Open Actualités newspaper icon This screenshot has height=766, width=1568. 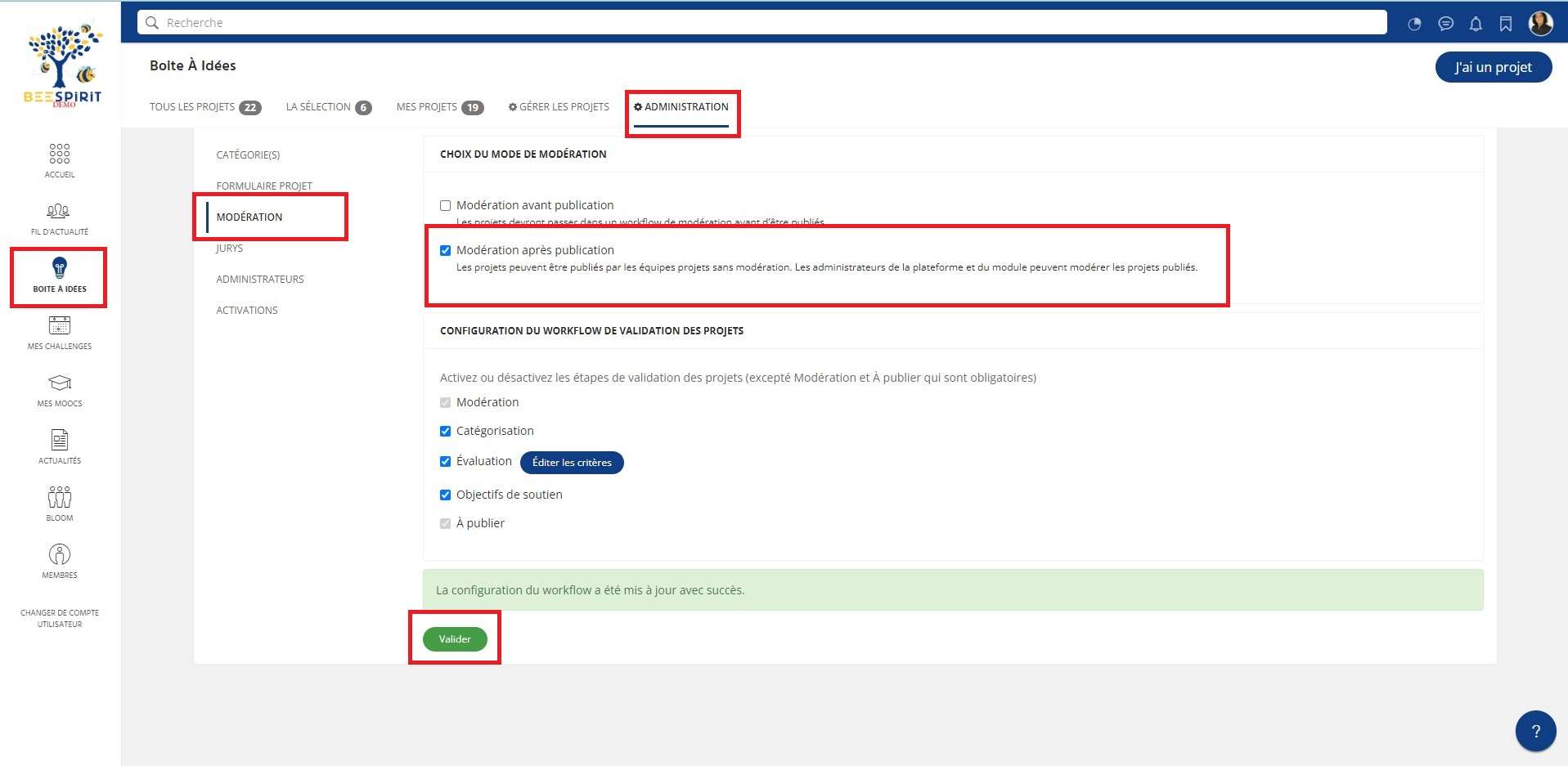coord(60,440)
